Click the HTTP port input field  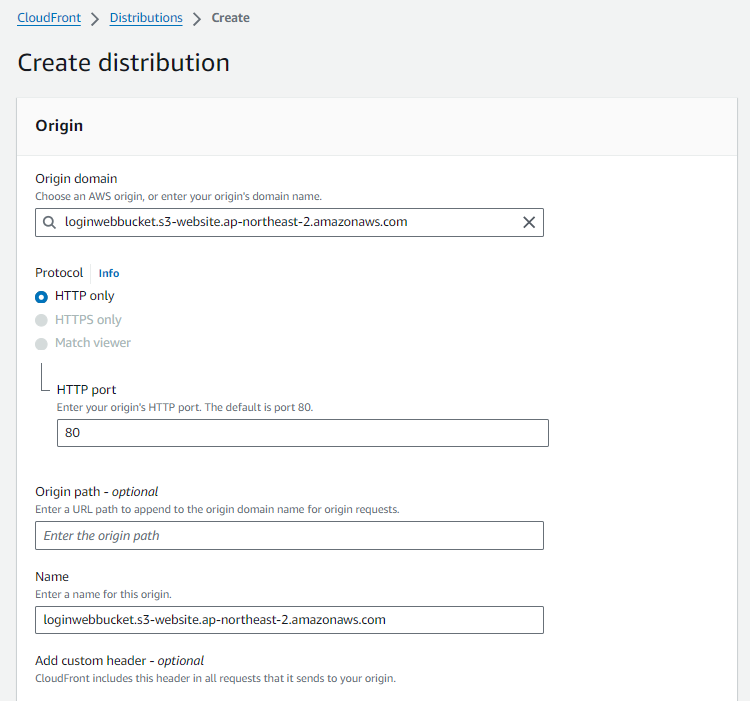(x=302, y=433)
